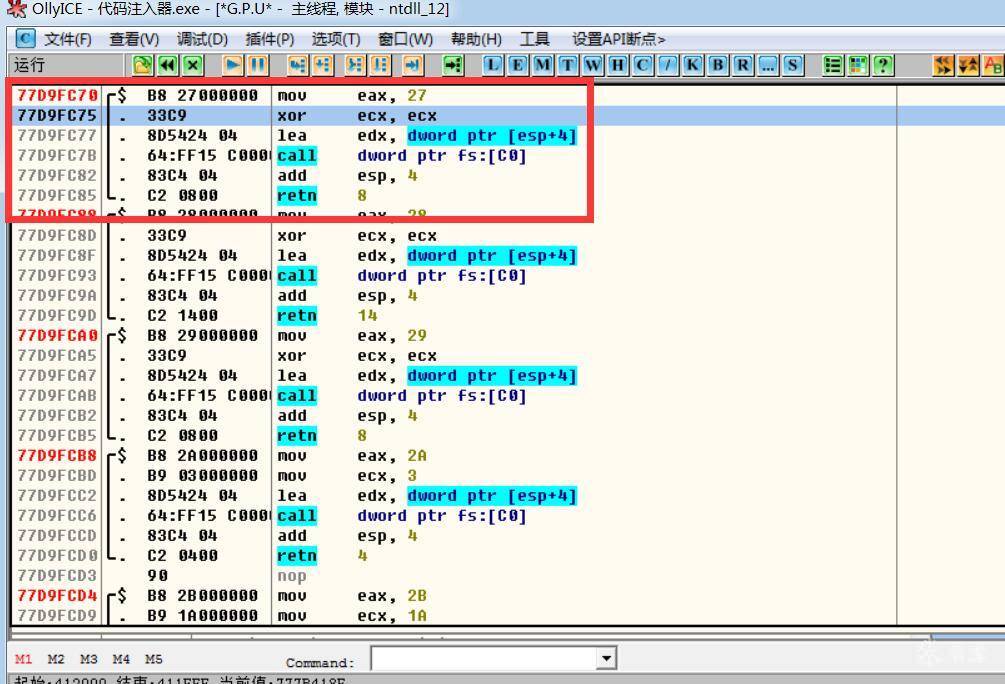
Task: Click the Go to address icon
Action: 453,65
